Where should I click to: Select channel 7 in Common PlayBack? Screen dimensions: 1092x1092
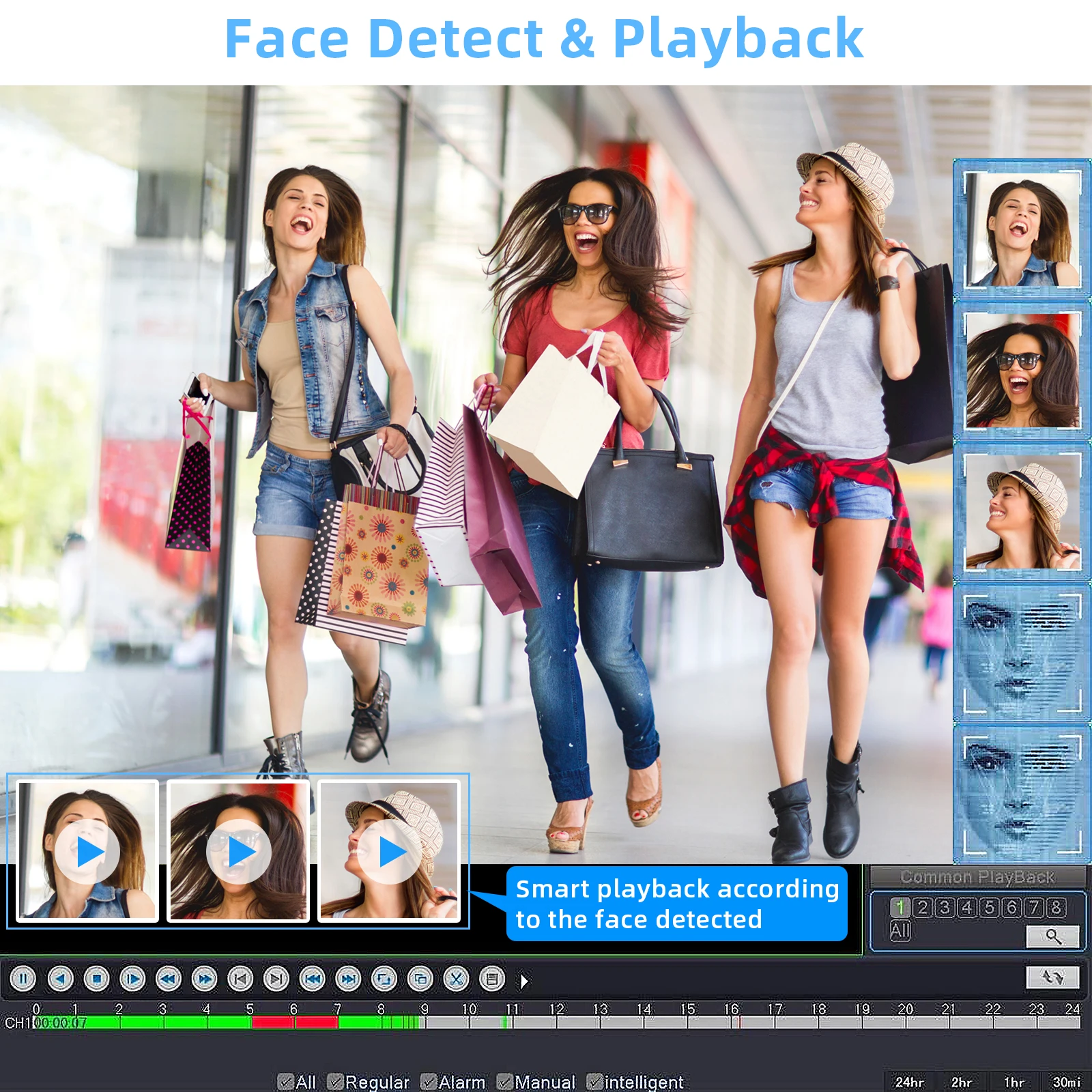pyautogui.click(x=1035, y=907)
